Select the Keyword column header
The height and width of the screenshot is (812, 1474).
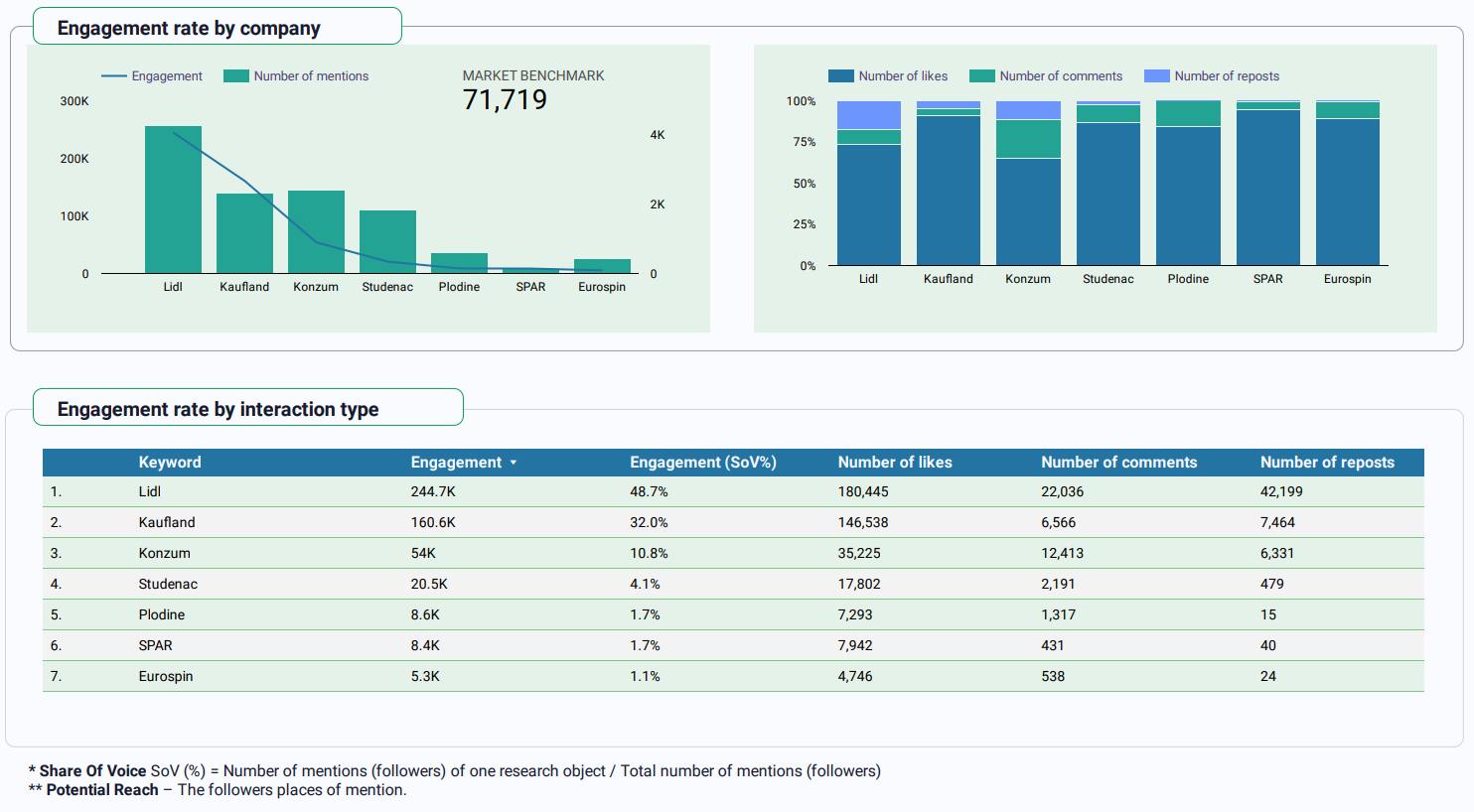(170, 463)
